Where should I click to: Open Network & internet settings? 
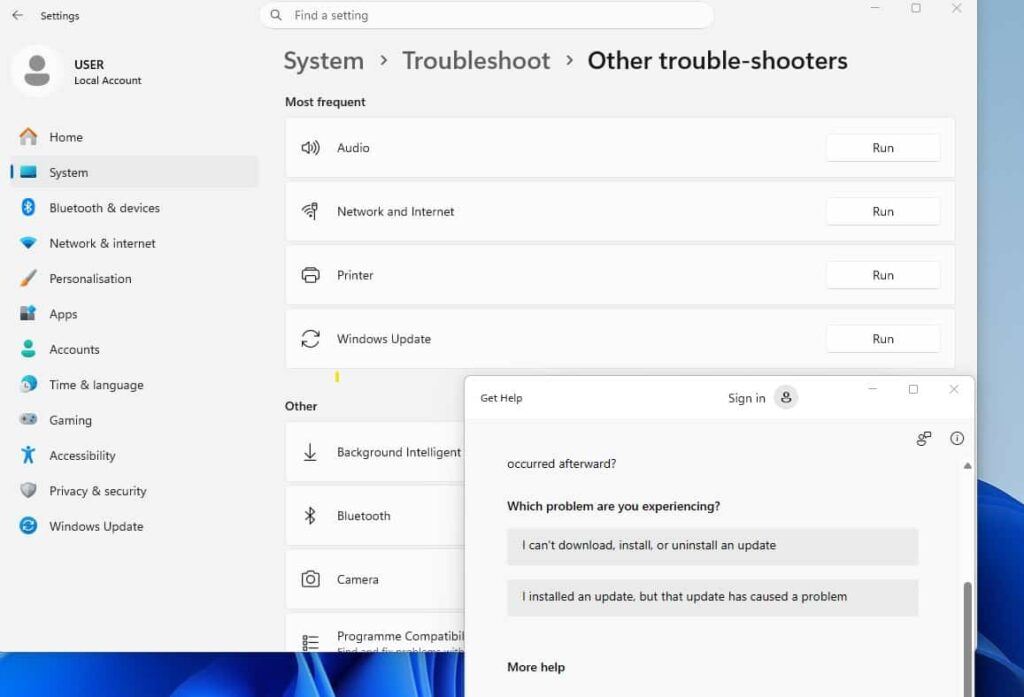(x=135, y=243)
